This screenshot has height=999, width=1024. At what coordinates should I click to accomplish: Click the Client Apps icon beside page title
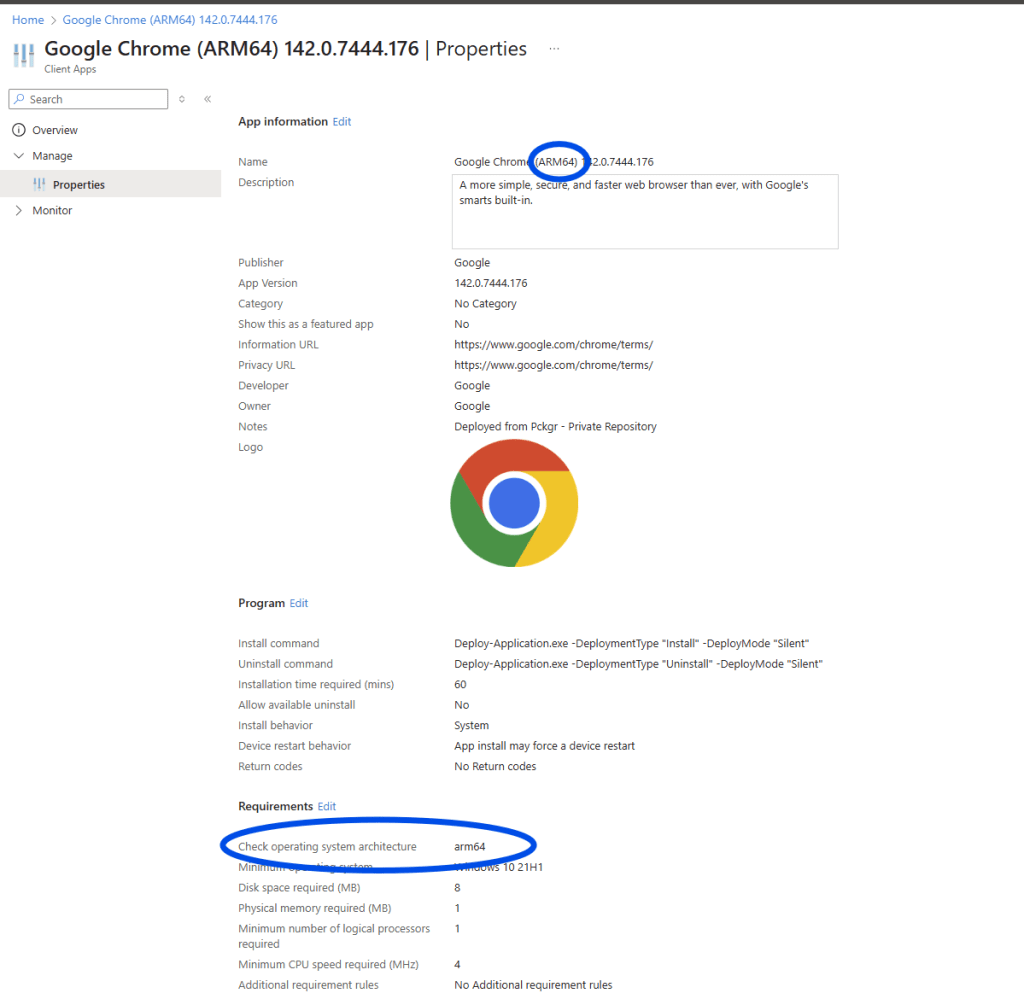pos(23,54)
